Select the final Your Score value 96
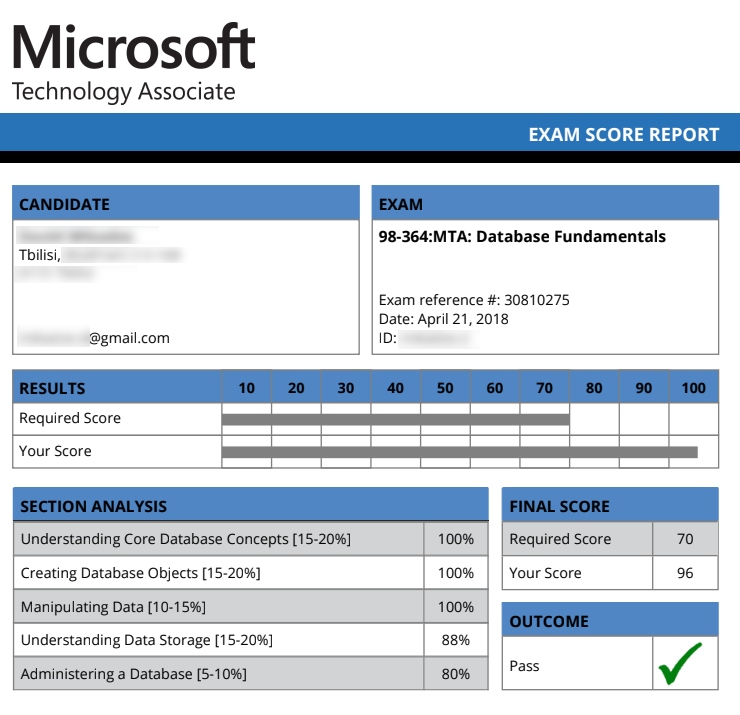 pos(685,573)
